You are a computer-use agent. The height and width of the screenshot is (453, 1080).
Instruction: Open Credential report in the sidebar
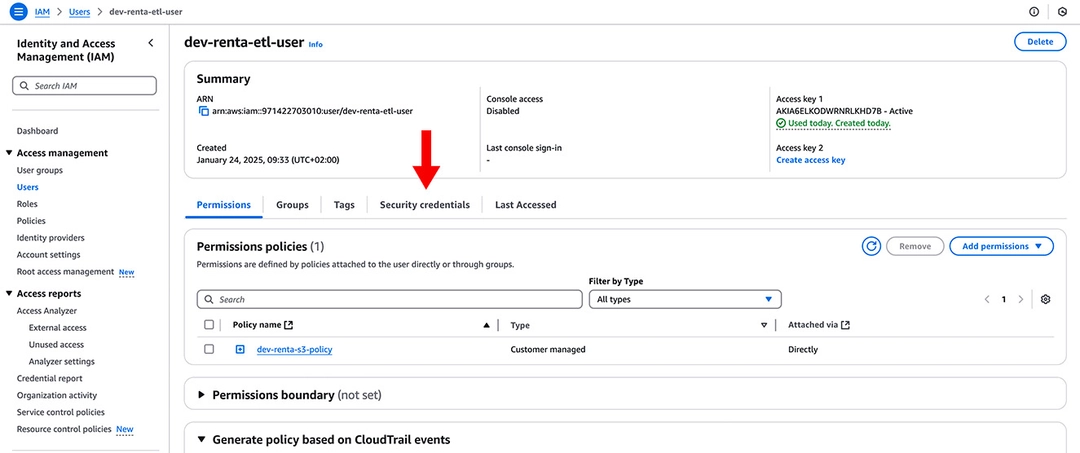[x=50, y=378]
